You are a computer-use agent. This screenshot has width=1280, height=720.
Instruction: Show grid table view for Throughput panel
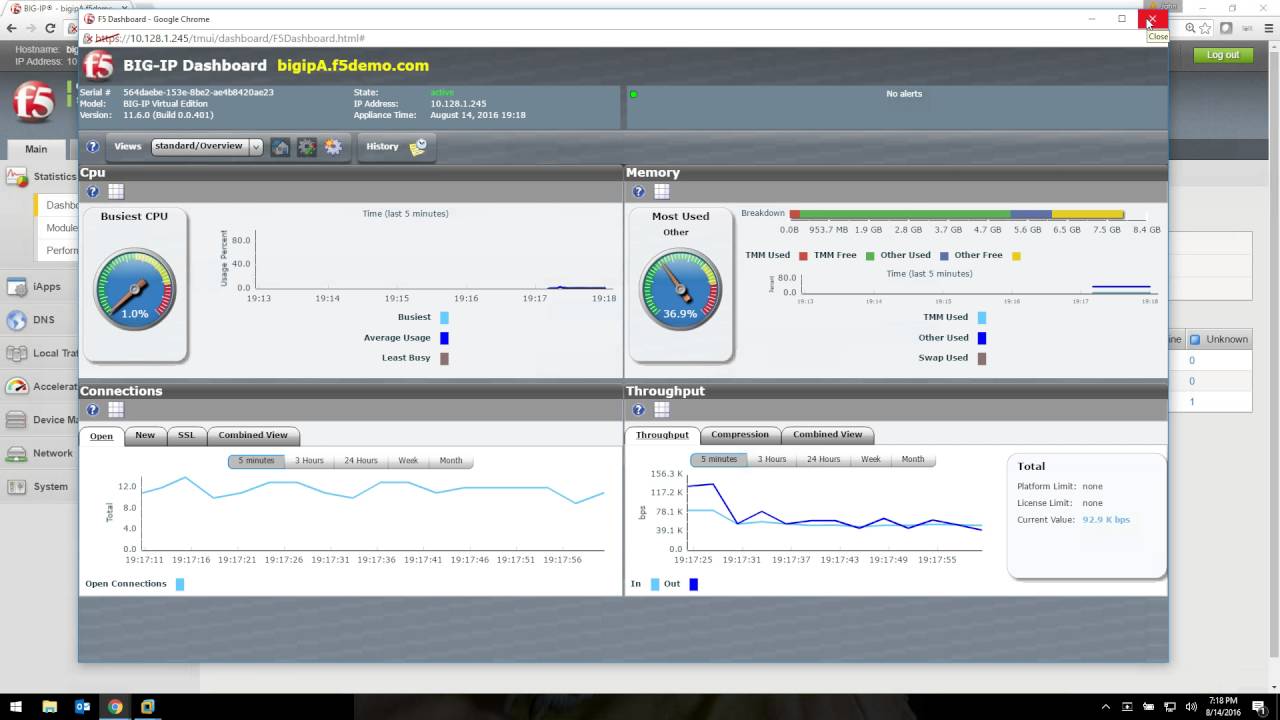(662, 409)
